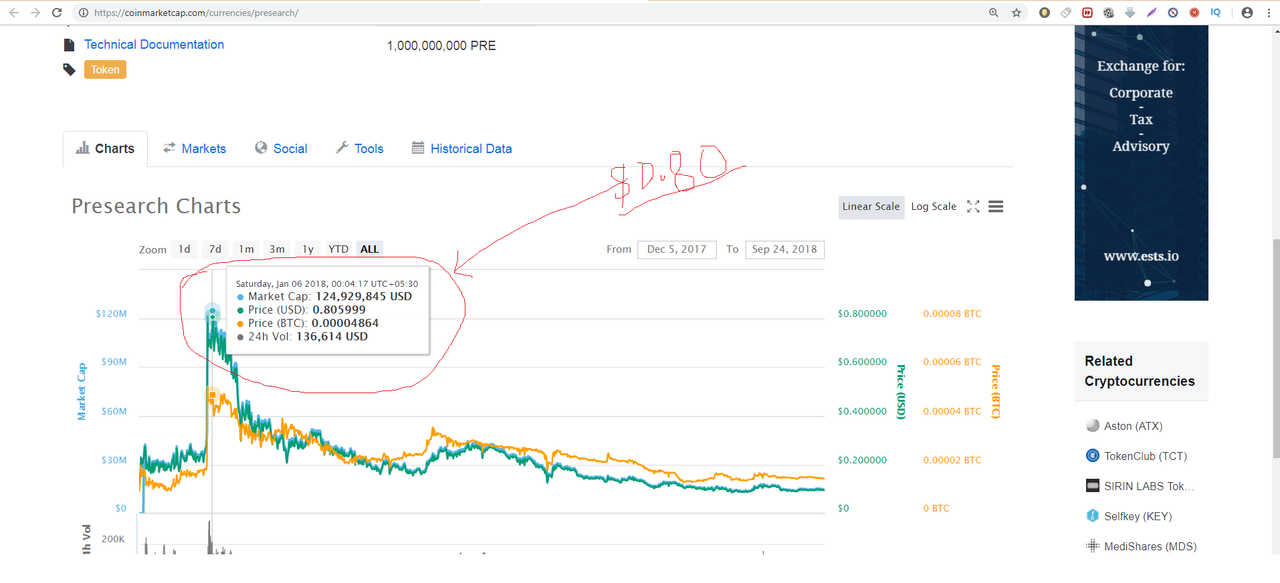Set chart zoom to YTD
The image size is (1280, 583).
coord(339,249)
